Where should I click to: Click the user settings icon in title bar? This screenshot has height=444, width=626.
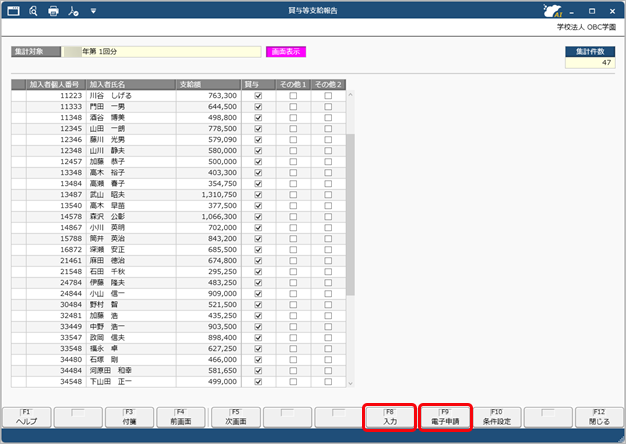74,11
